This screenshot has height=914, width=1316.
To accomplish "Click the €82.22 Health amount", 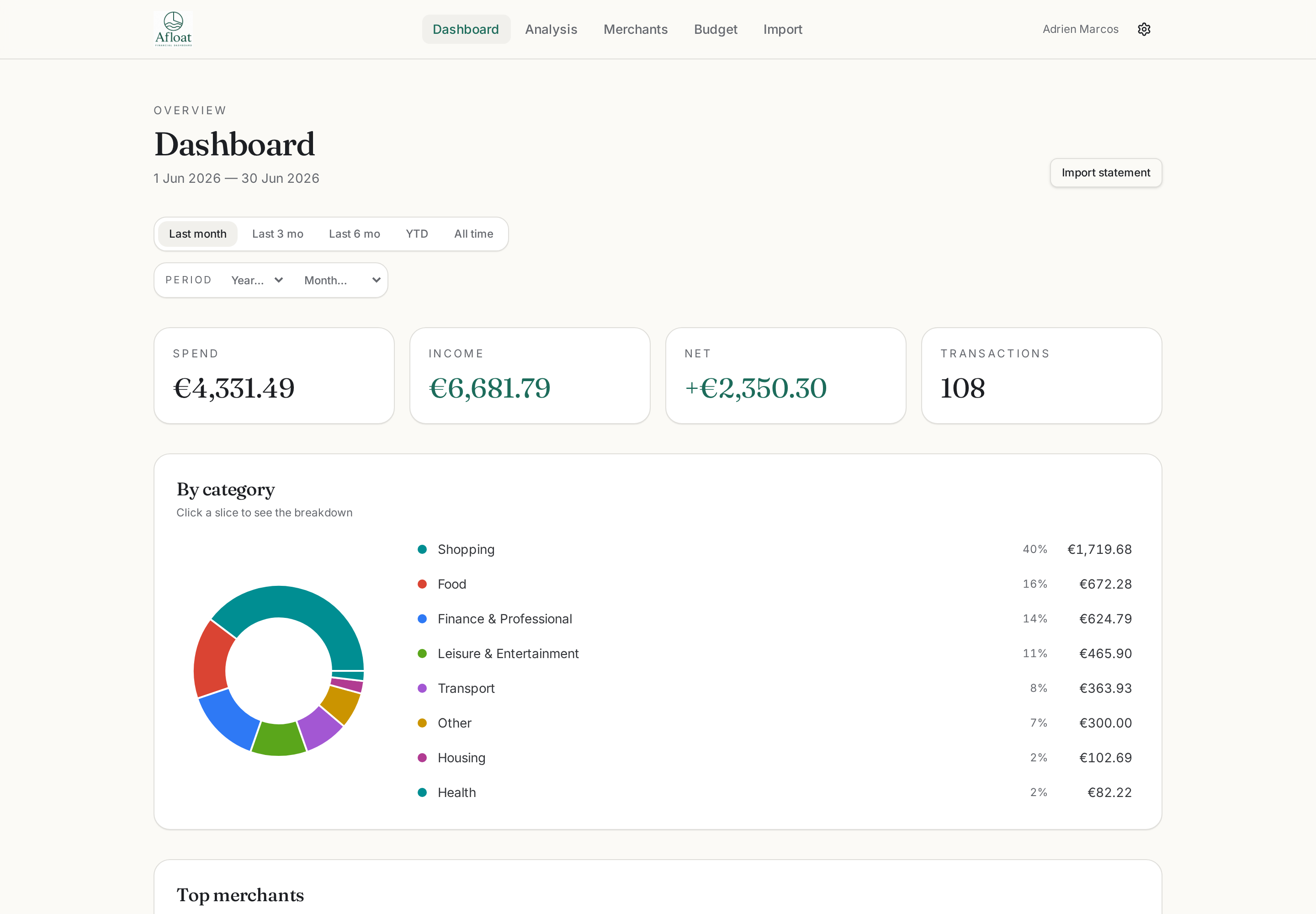I will [x=1109, y=792].
